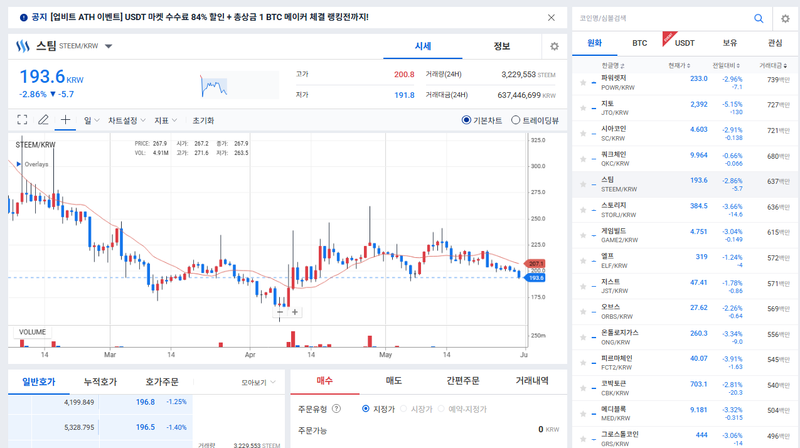Image resolution: width=800 pixels, height=448 pixels.
Task: Star 파워렛저 as favorite
Action: tap(583, 83)
